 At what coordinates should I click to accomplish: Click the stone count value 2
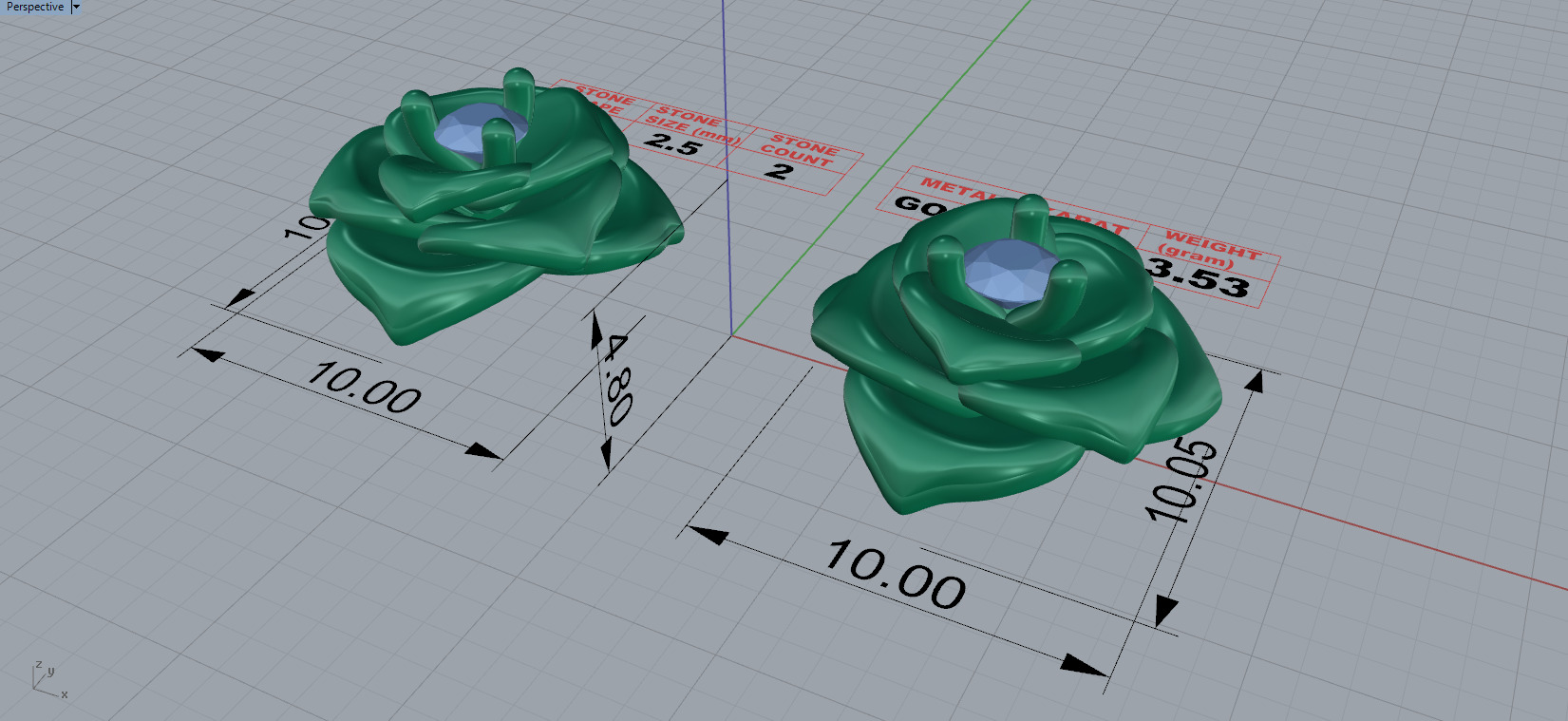tap(779, 171)
